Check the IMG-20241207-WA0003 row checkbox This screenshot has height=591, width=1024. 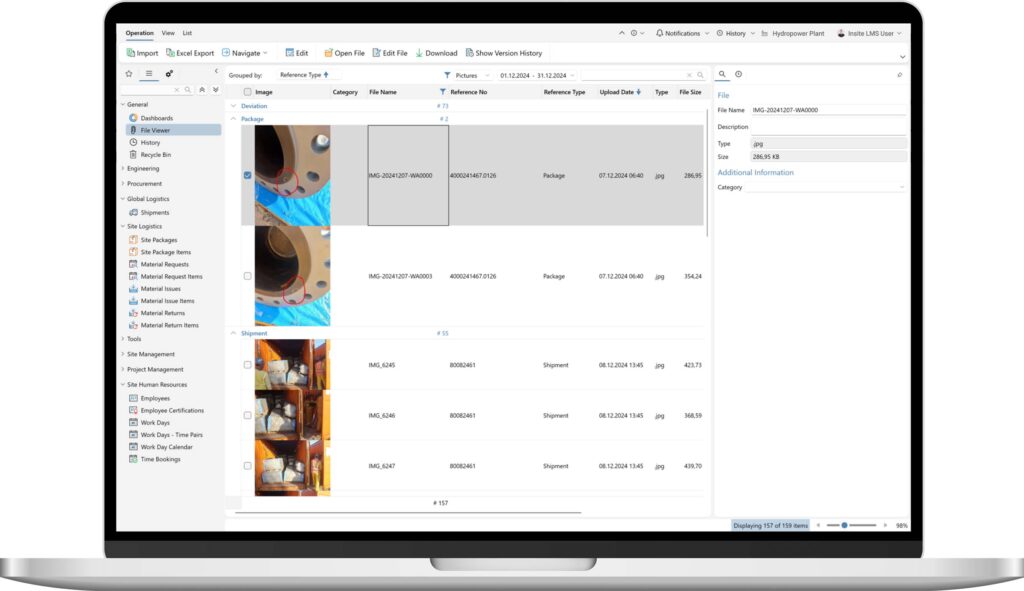pos(248,276)
